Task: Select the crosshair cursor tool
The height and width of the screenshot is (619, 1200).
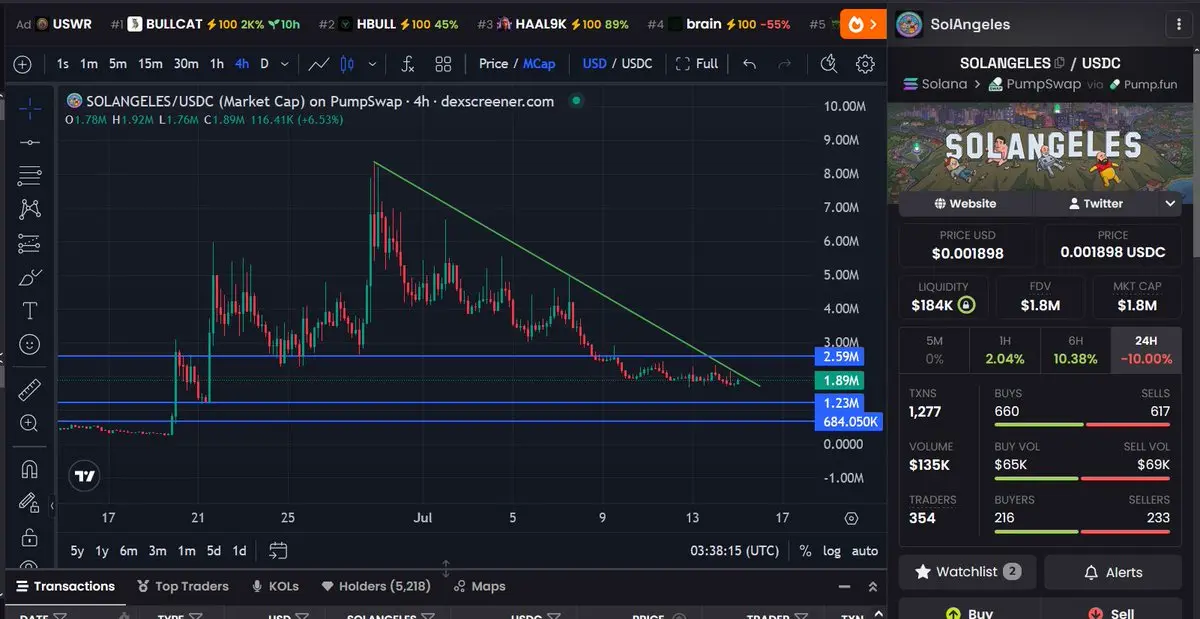Action: pos(30,108)
